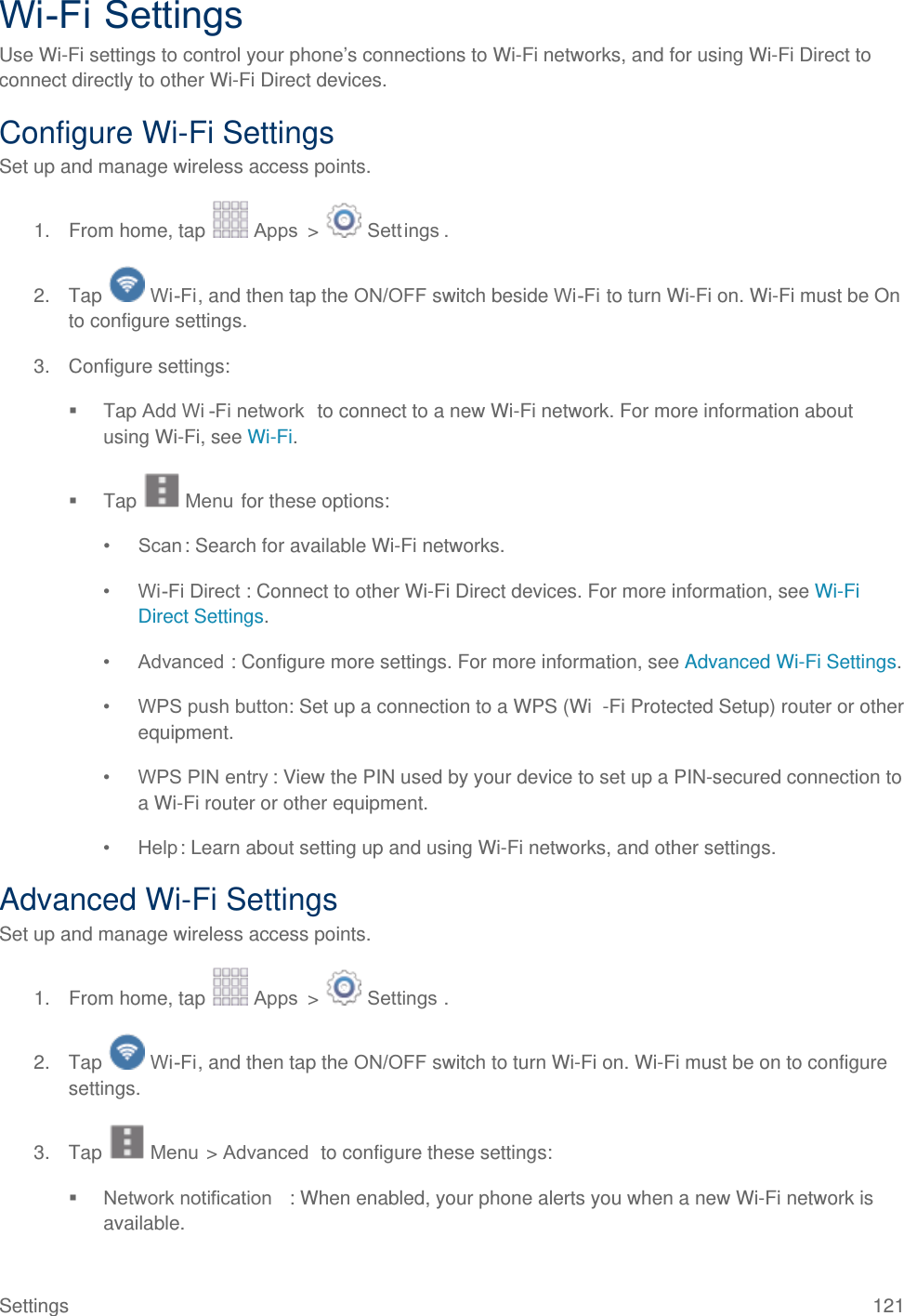Click the Apps grid icon under Advanced Wi-Fi Settings

229,987
